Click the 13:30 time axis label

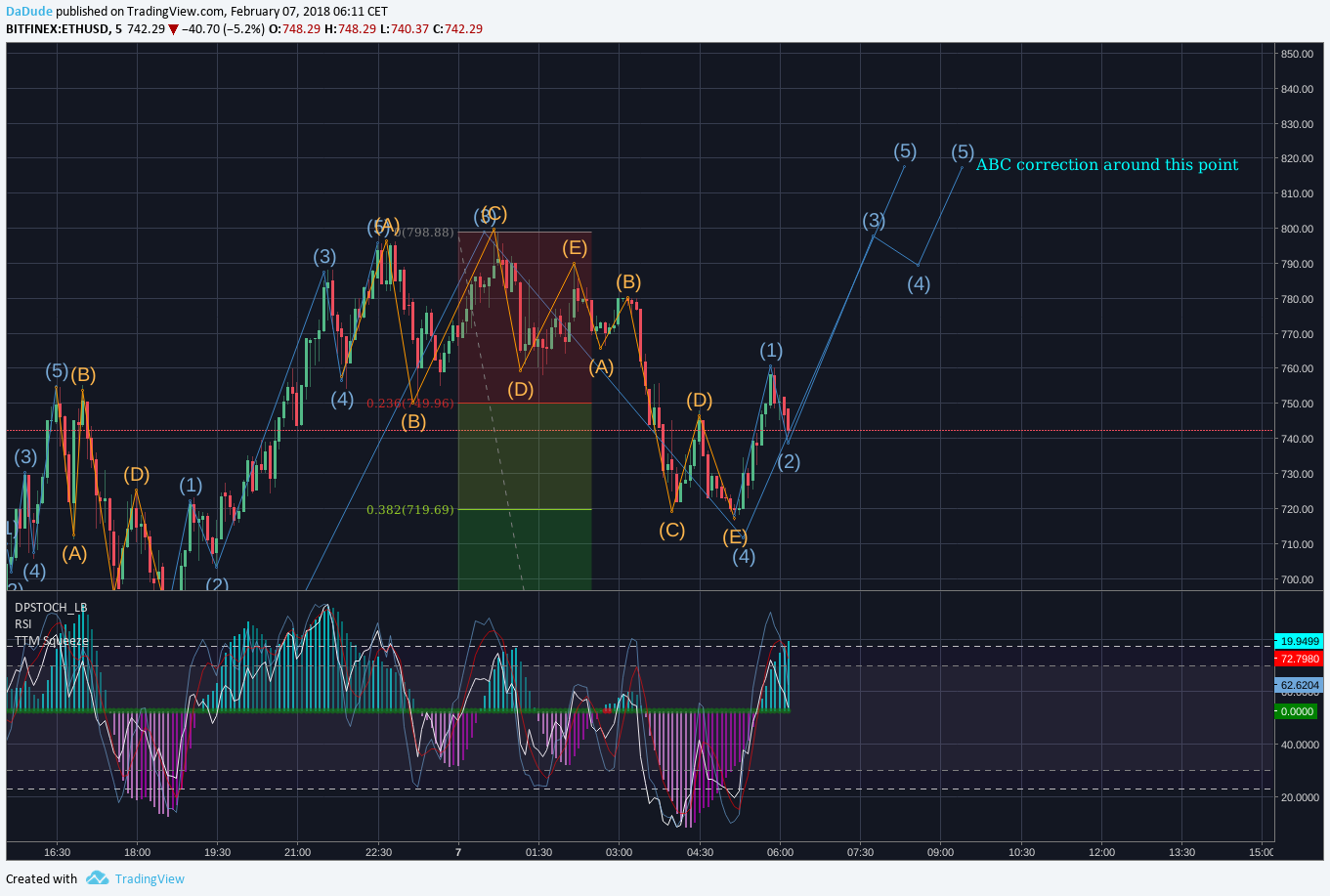1181,852
